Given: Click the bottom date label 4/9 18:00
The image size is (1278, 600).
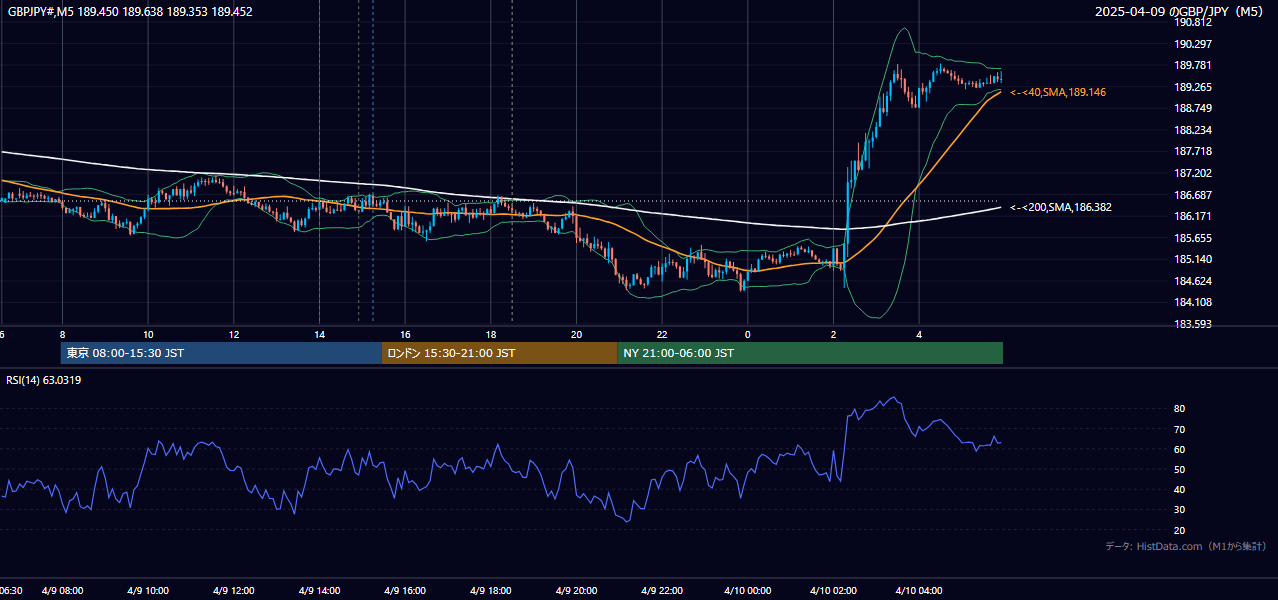Looking at the screenshot, I should coord(491,590).
